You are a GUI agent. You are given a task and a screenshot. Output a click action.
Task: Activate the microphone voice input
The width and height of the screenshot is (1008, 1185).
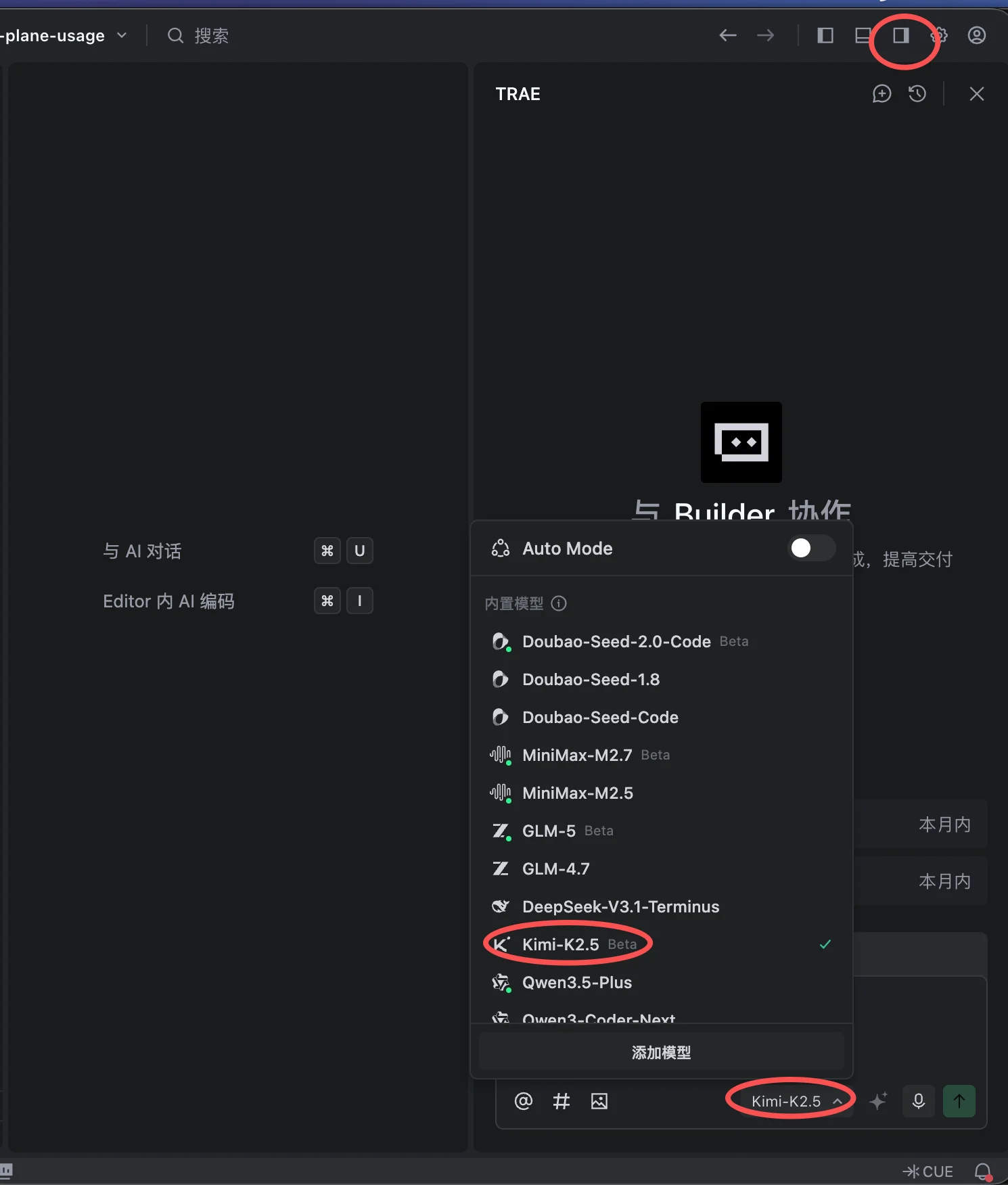[918, 1101]
